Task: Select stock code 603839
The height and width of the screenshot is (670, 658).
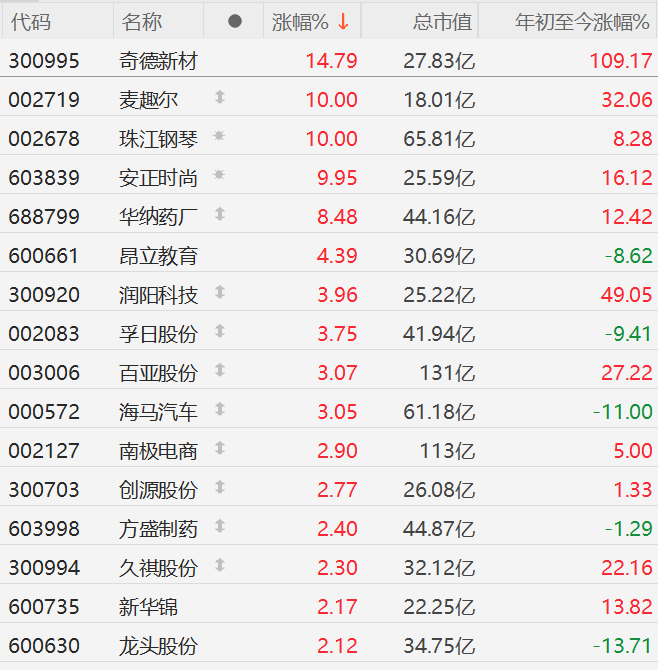Action: 44,178
